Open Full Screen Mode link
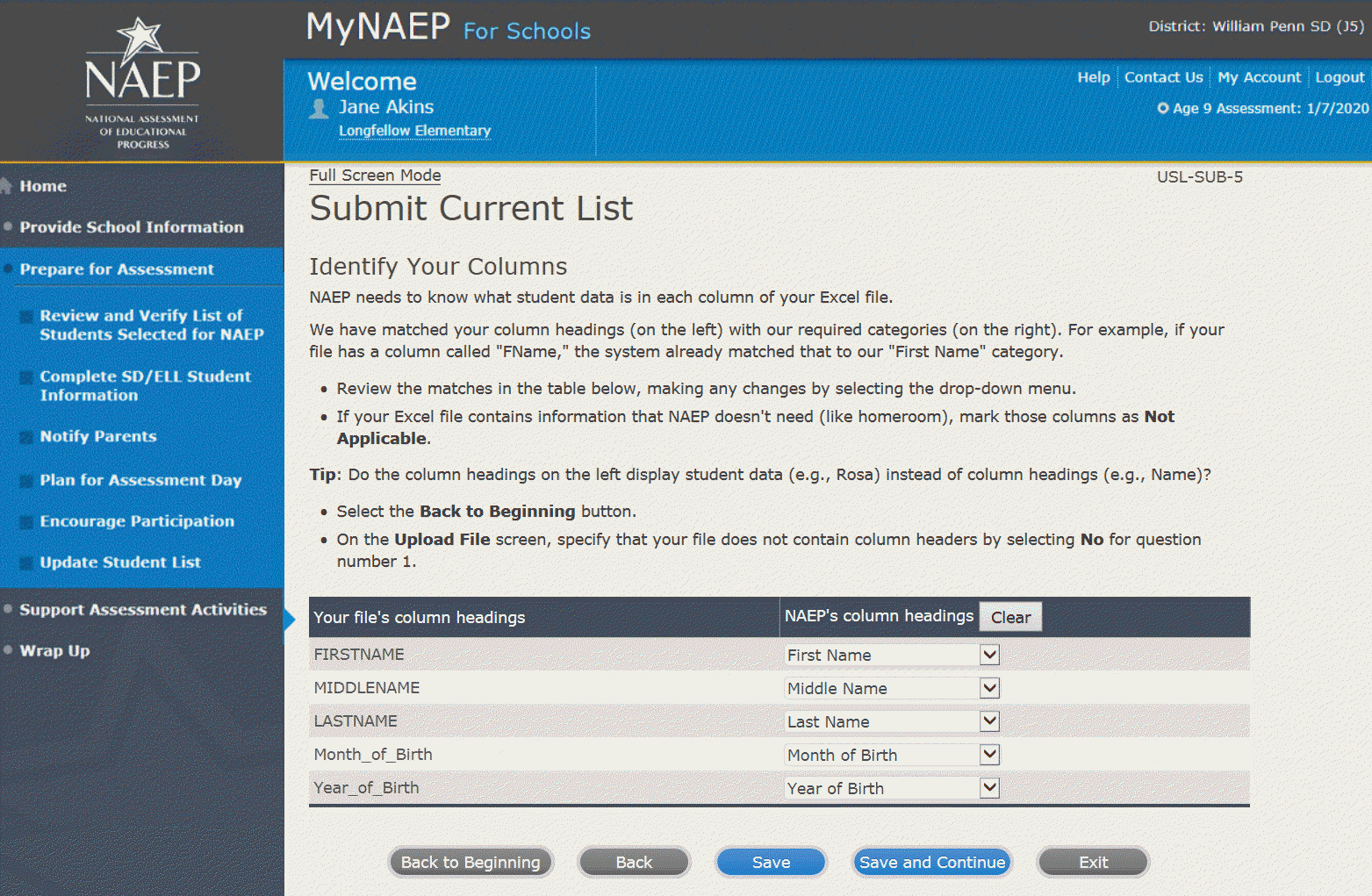The image size is (1372, 896). 375,176
